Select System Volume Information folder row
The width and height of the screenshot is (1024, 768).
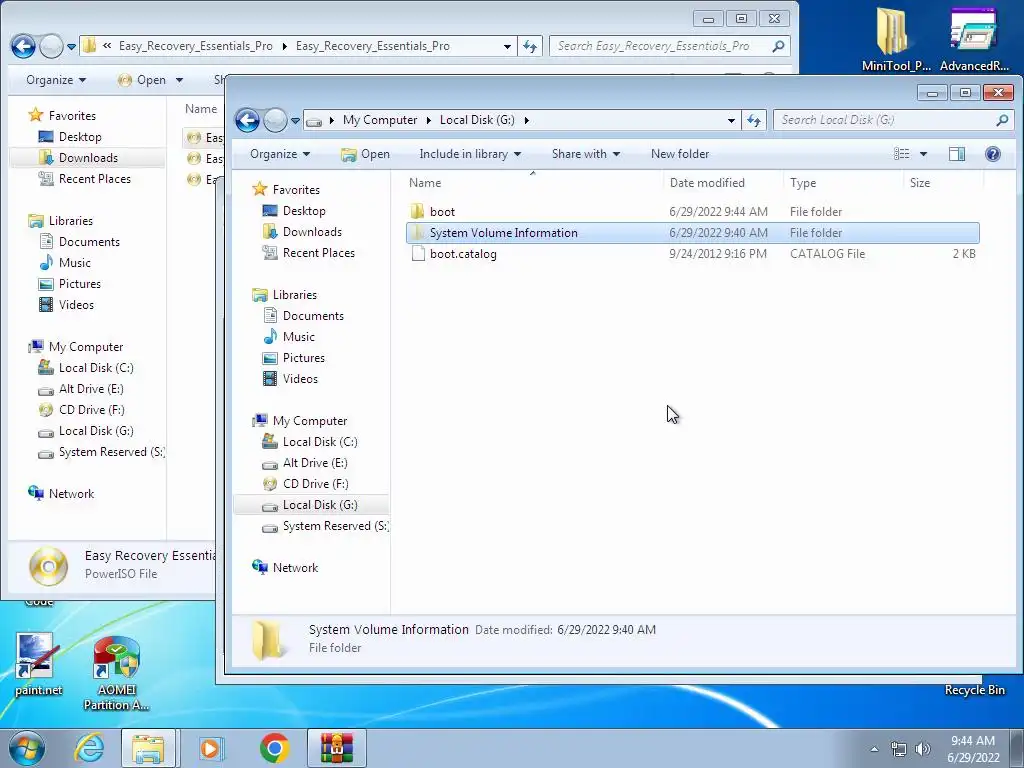coord(692,233)
